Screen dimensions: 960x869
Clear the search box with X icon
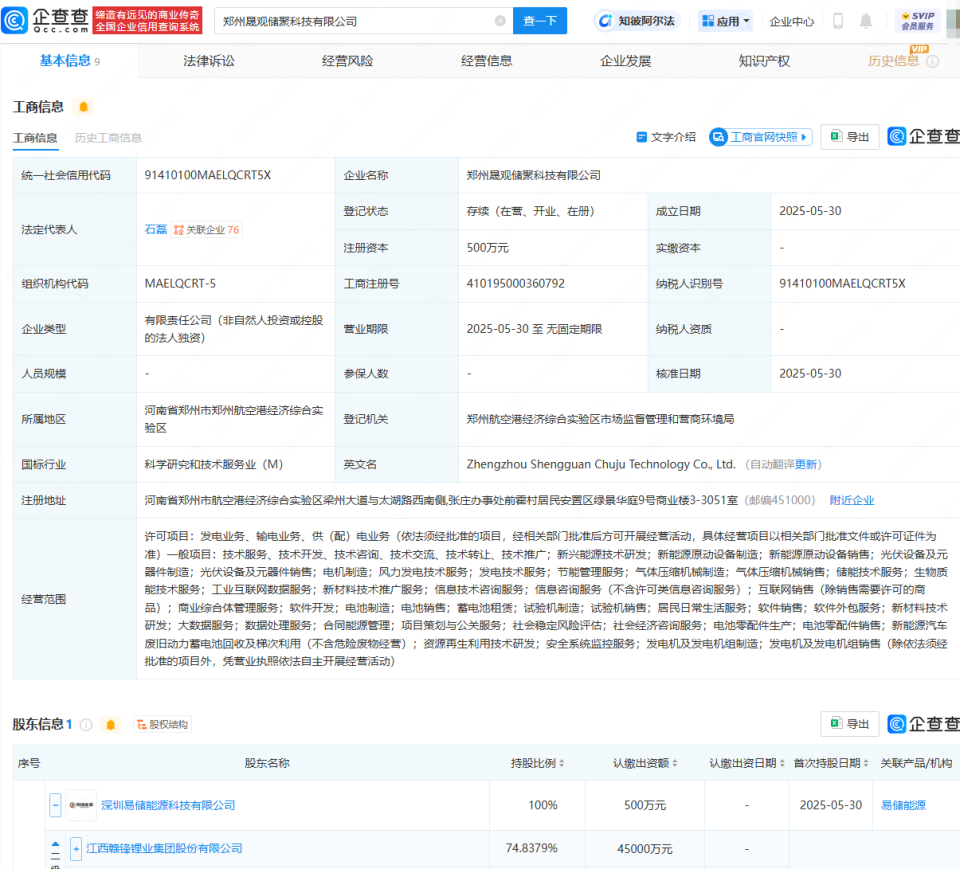coord(500,21)
